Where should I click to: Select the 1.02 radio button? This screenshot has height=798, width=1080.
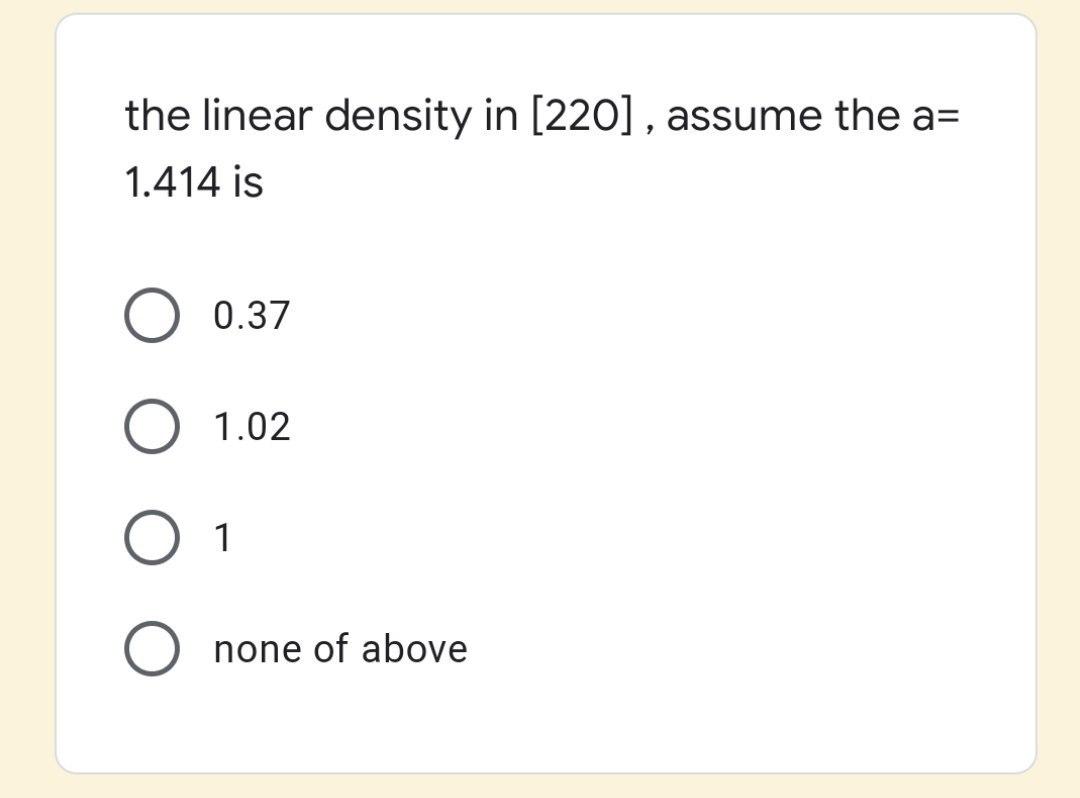[152, 427]
